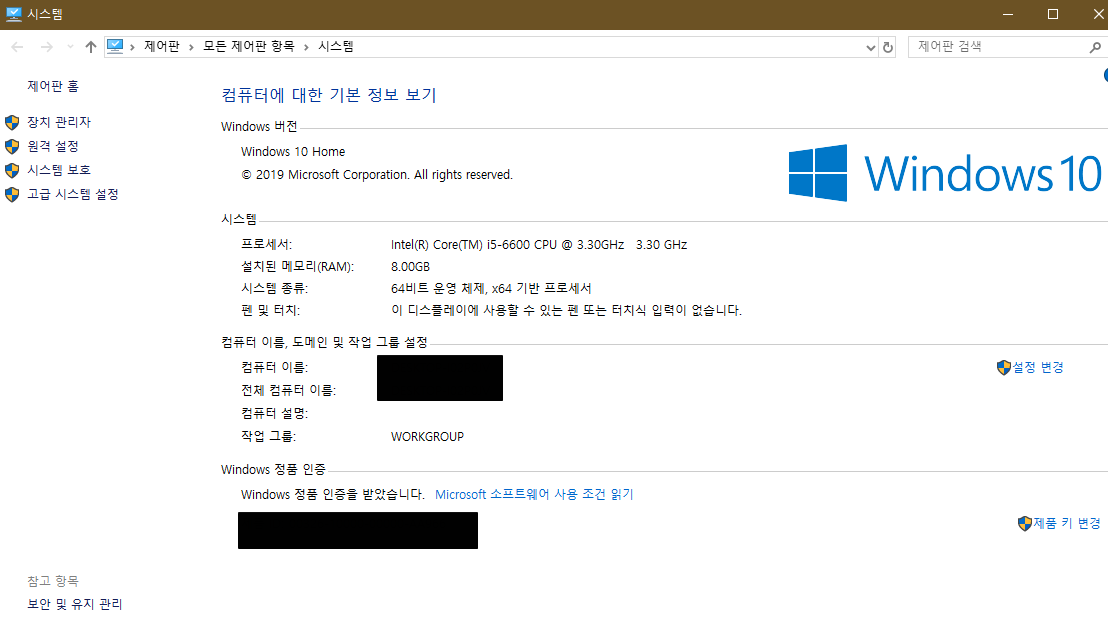
Task: Click shield icon beside 고급 시스템 설정
Action: (12, 194)
